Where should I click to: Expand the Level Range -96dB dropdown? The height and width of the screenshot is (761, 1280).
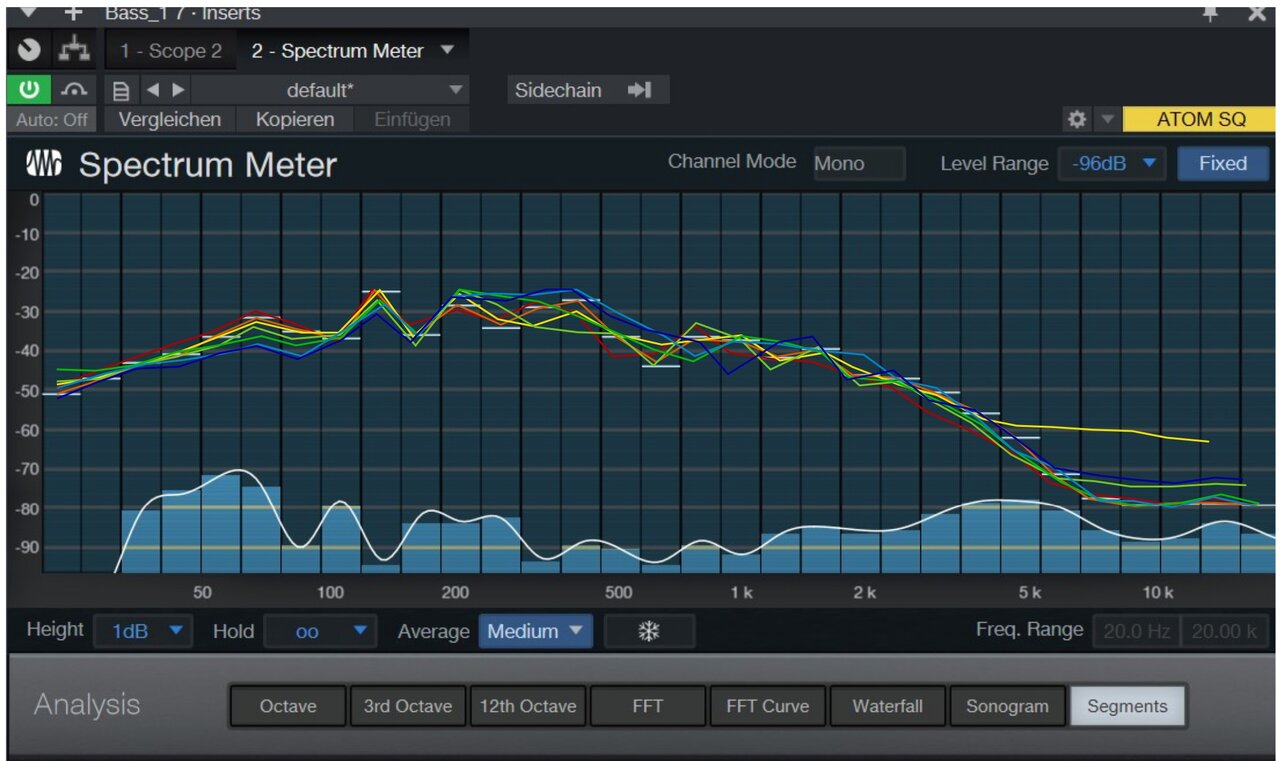[1112, 163]
